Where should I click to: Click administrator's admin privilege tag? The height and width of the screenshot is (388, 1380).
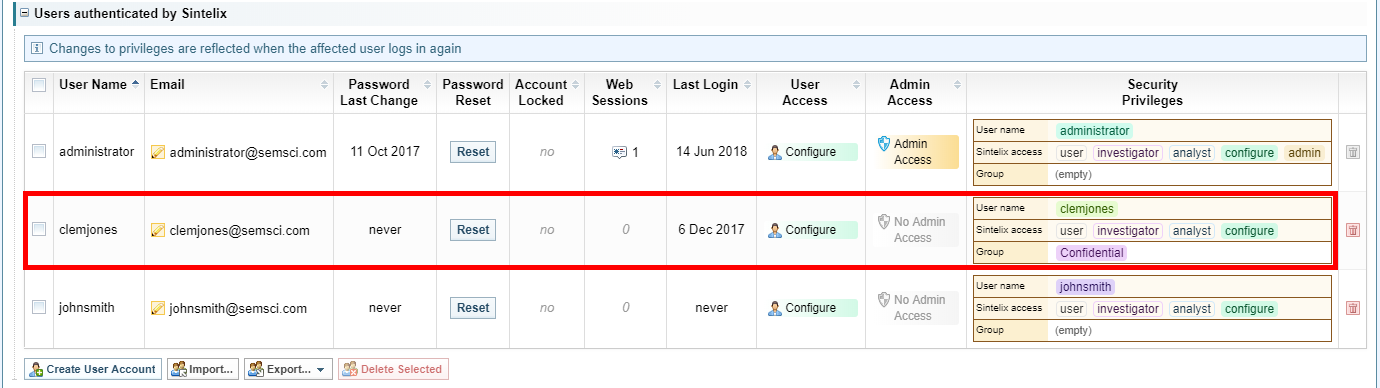[x=1304, y=153]
